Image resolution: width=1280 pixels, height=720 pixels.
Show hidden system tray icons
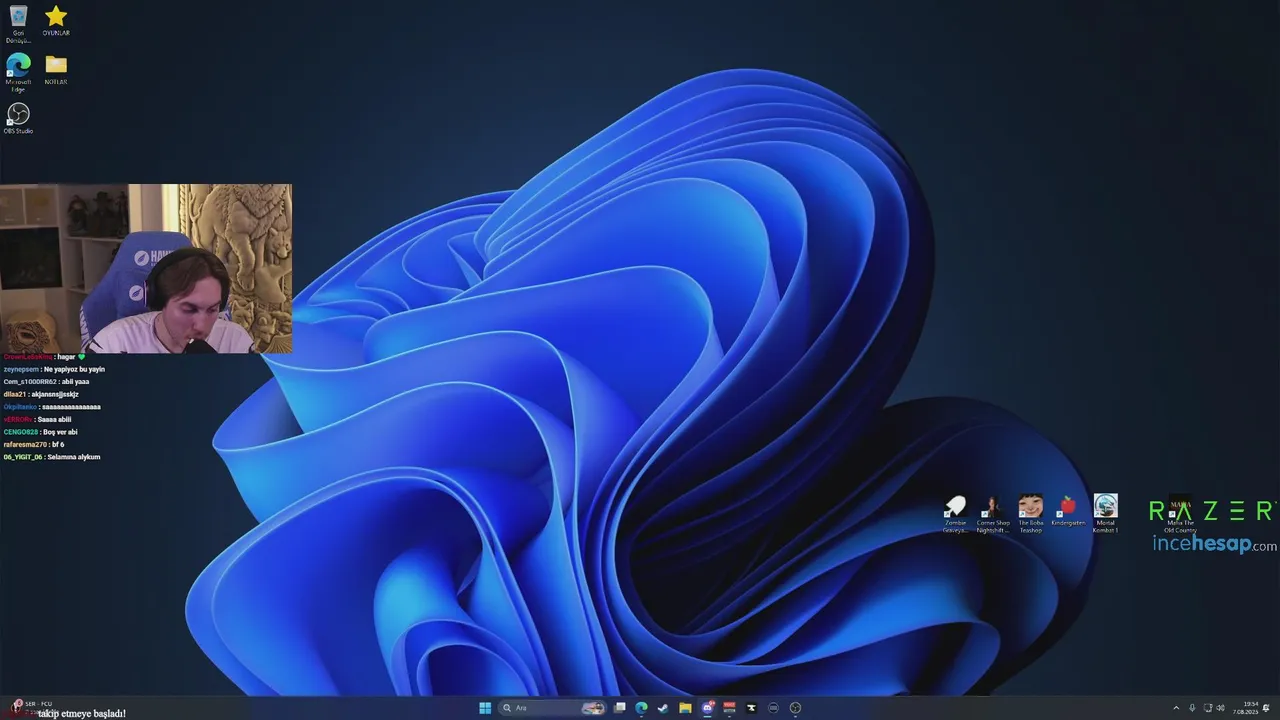pos(1176,708)
